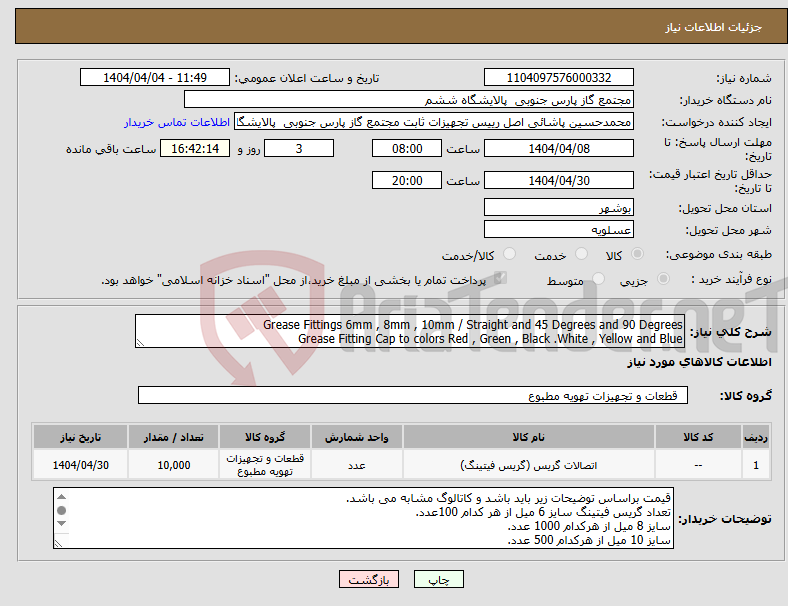The width and height of the screenshot is (788, 606).
Task: Click the چاپ (print) button
Action: click(438, 579)
